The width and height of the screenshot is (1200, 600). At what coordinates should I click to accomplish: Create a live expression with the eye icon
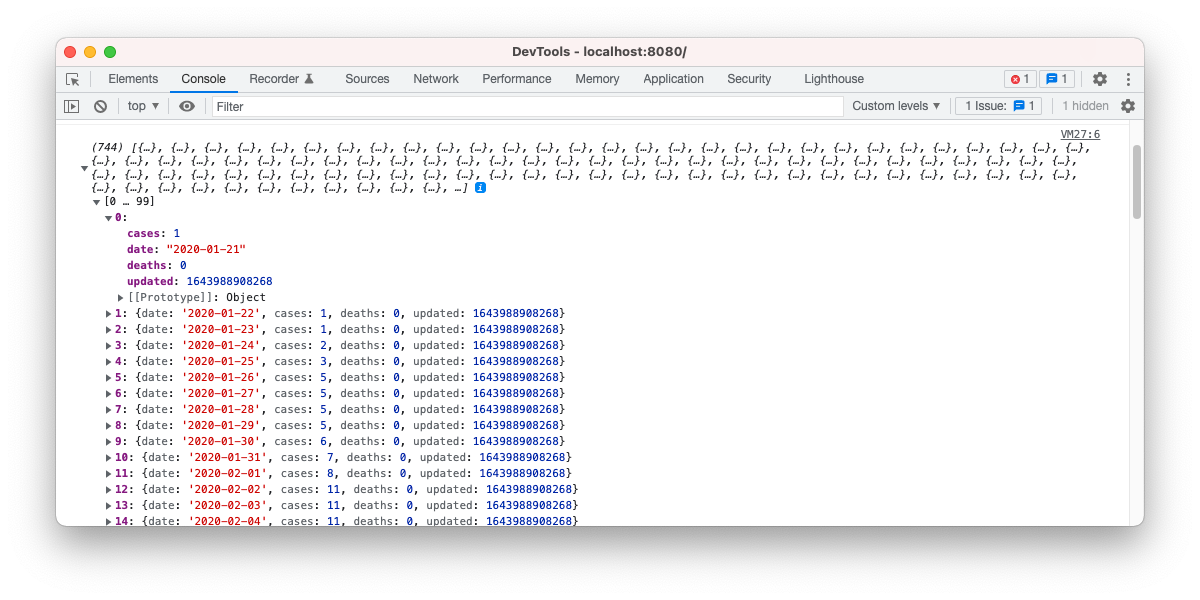click(187, 106)
